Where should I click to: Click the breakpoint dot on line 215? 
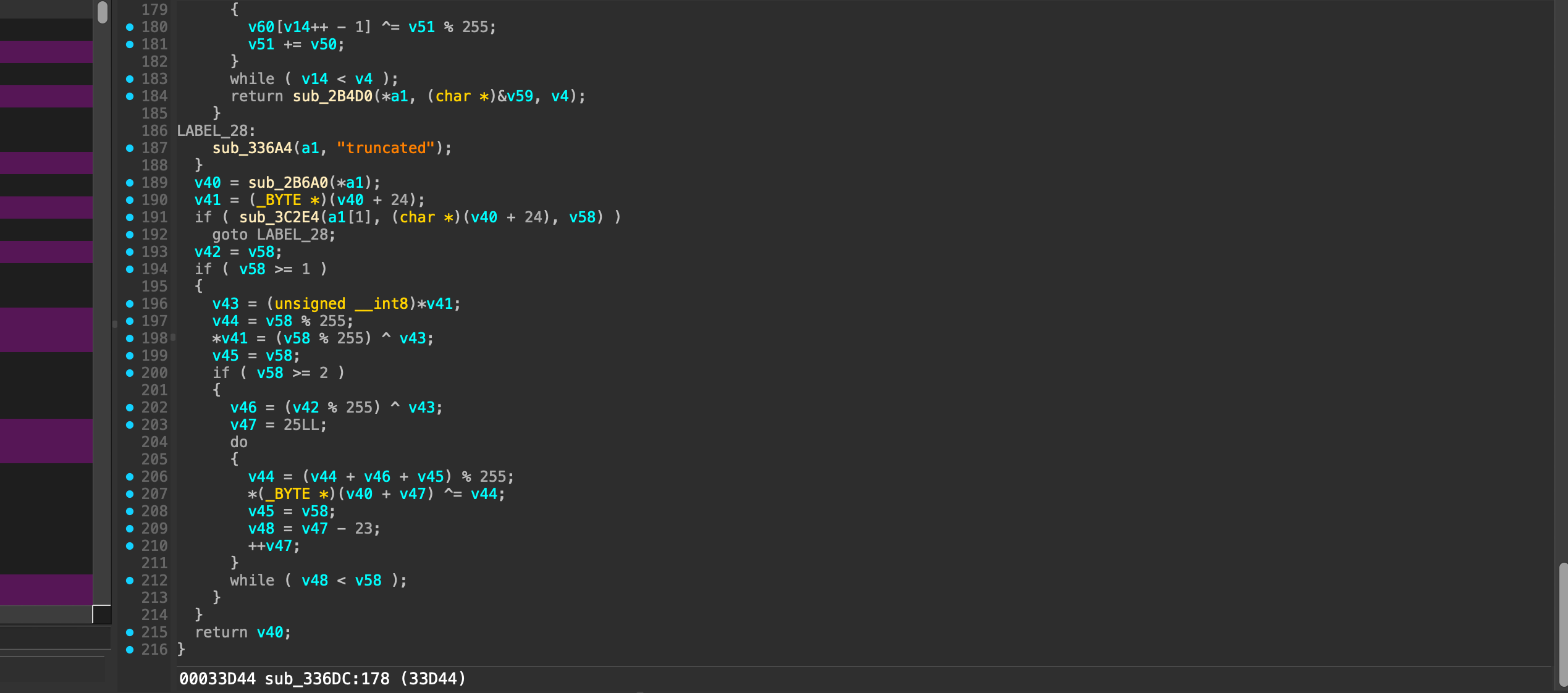130,632
